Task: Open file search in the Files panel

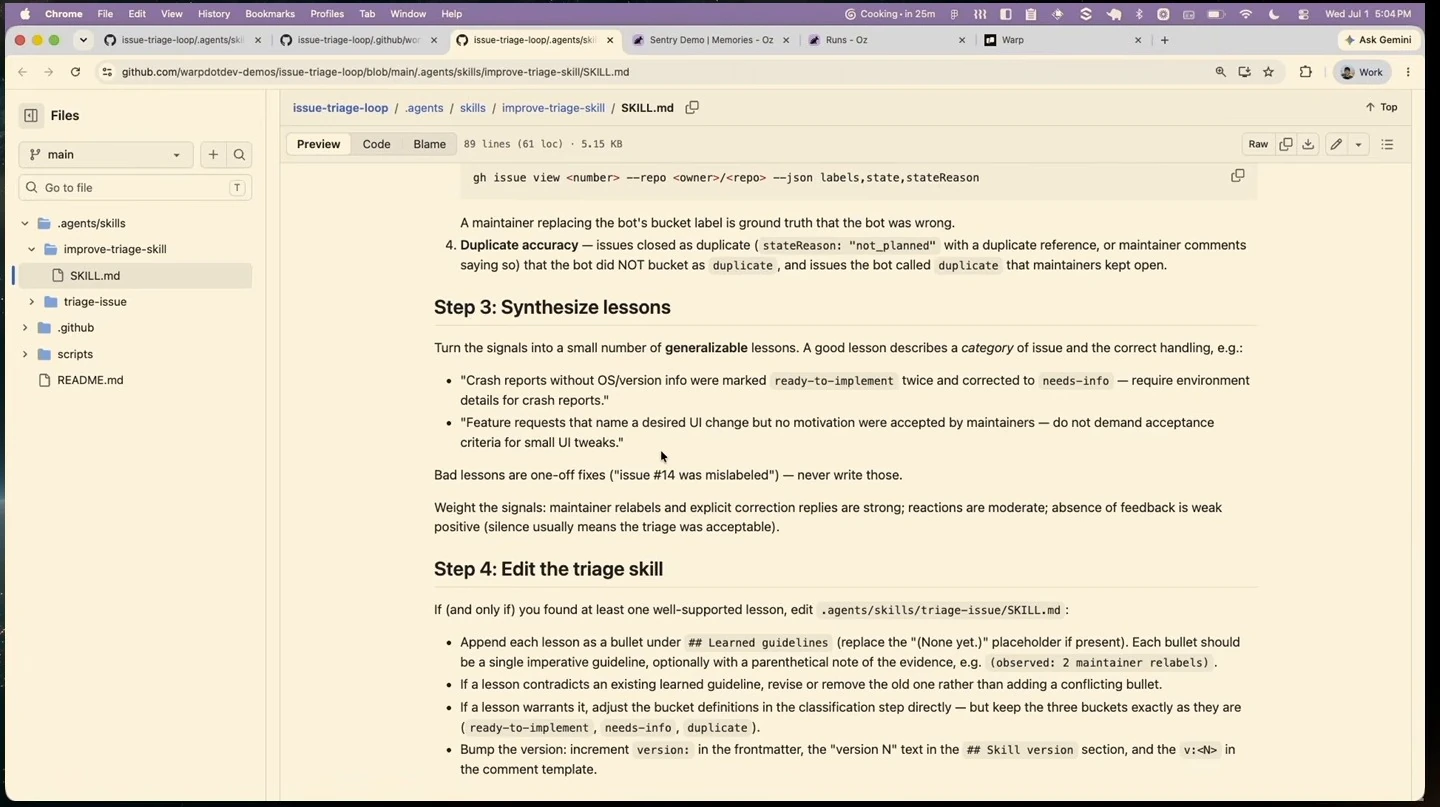Action: pos(239,154)
